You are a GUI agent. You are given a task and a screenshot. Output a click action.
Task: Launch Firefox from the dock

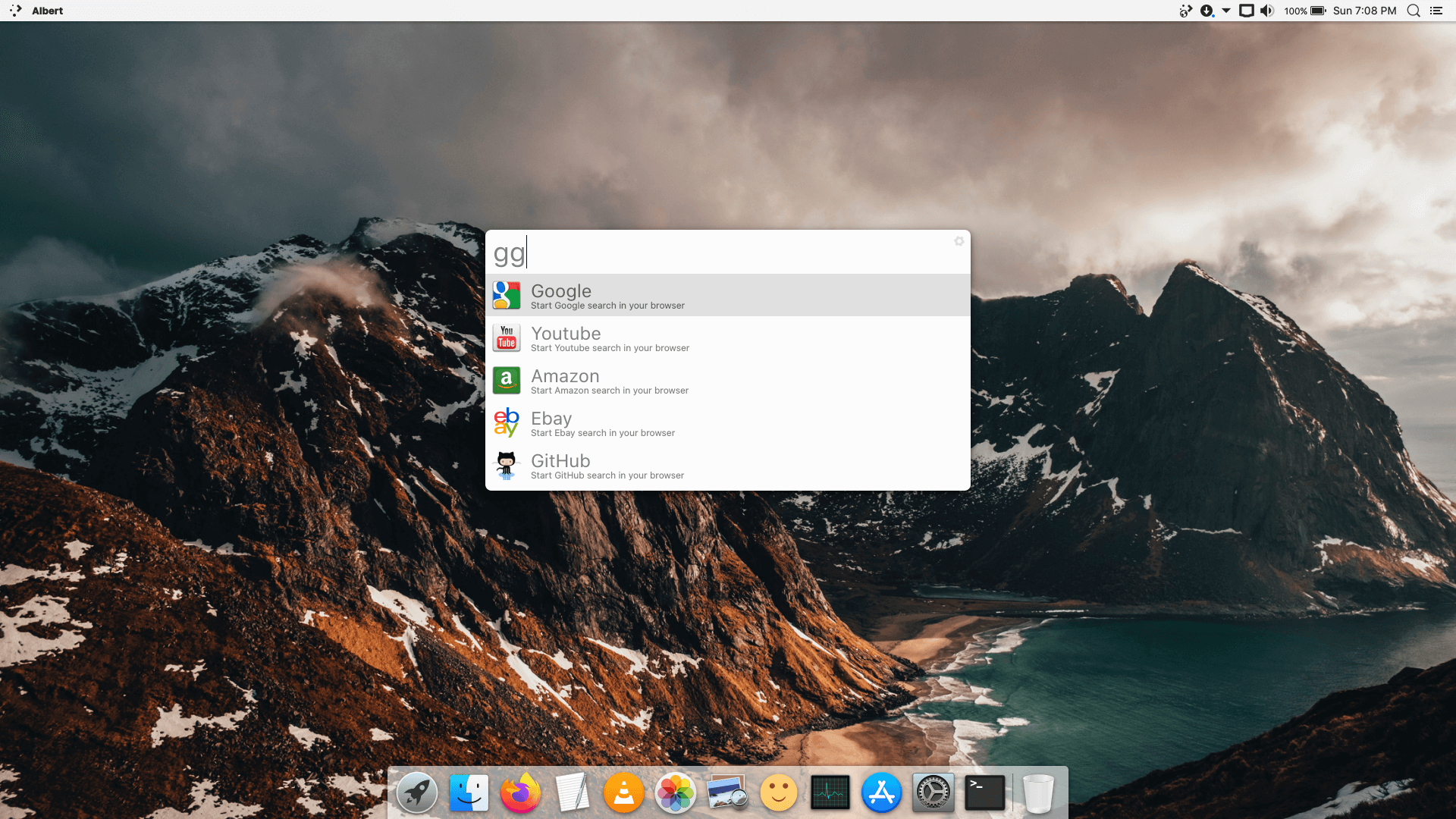click(x=520, y=793)
